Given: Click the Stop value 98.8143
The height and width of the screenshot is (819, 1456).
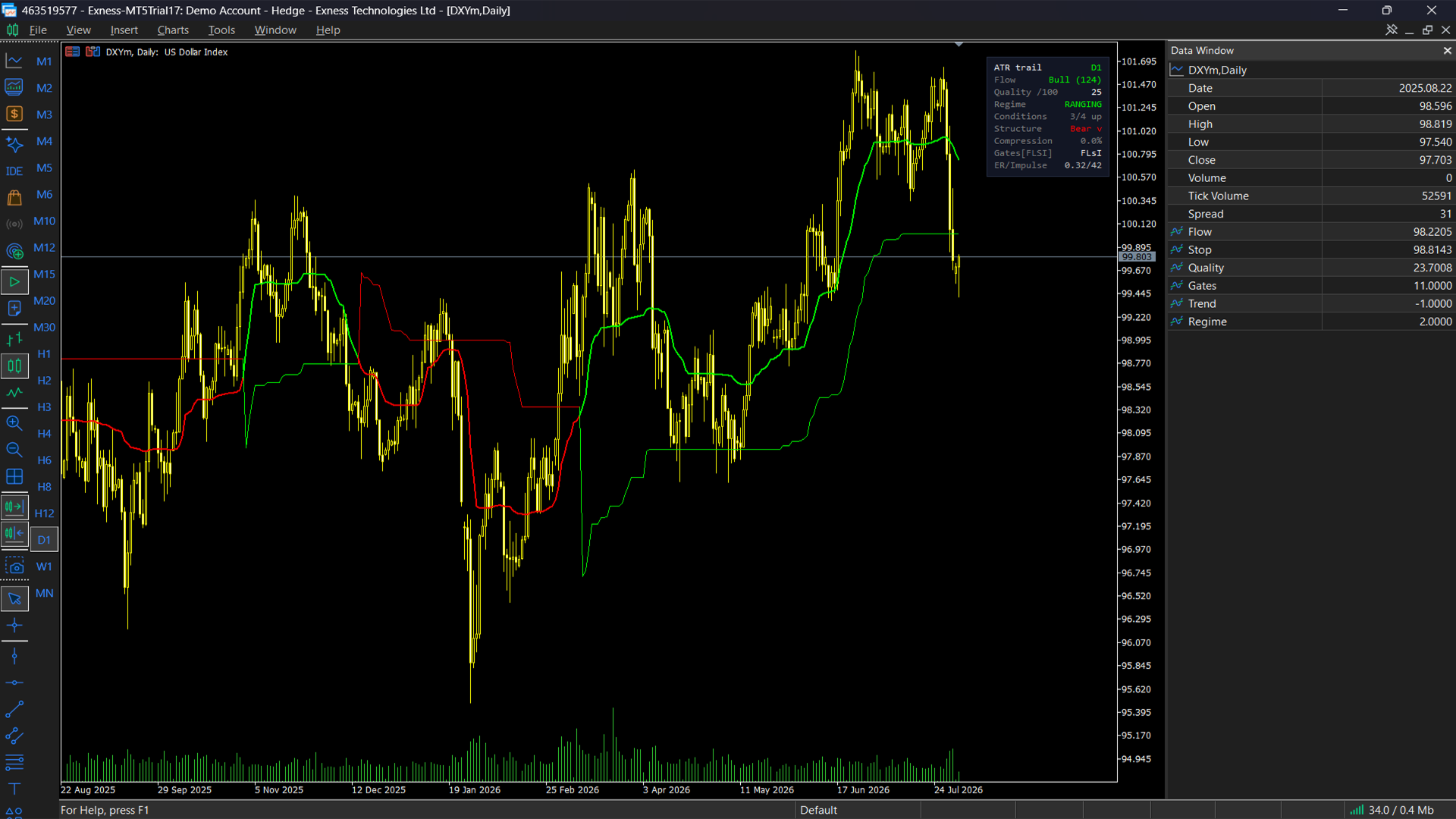Looking at the screenshot, I should 1432,249.
